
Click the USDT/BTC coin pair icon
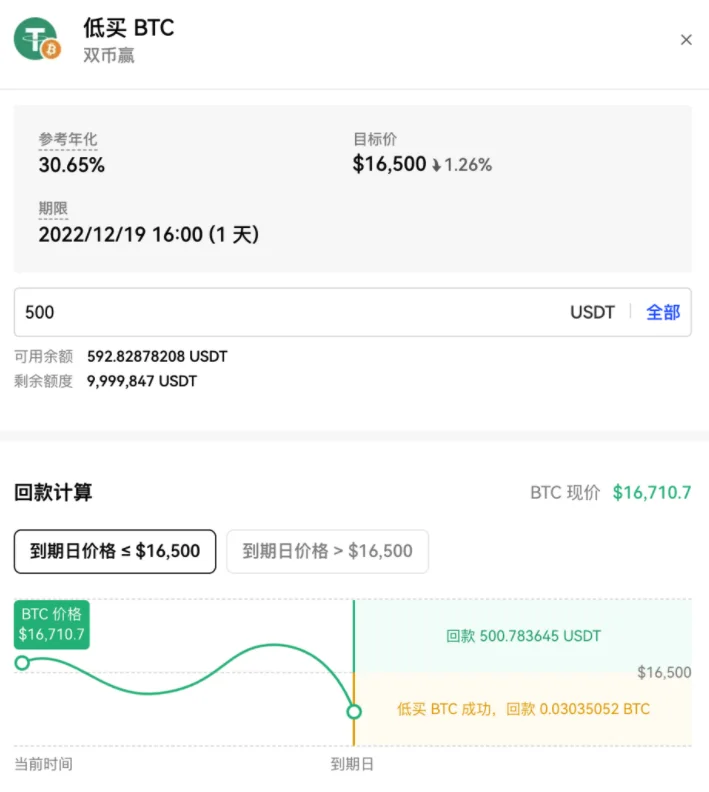coord(37,39)
